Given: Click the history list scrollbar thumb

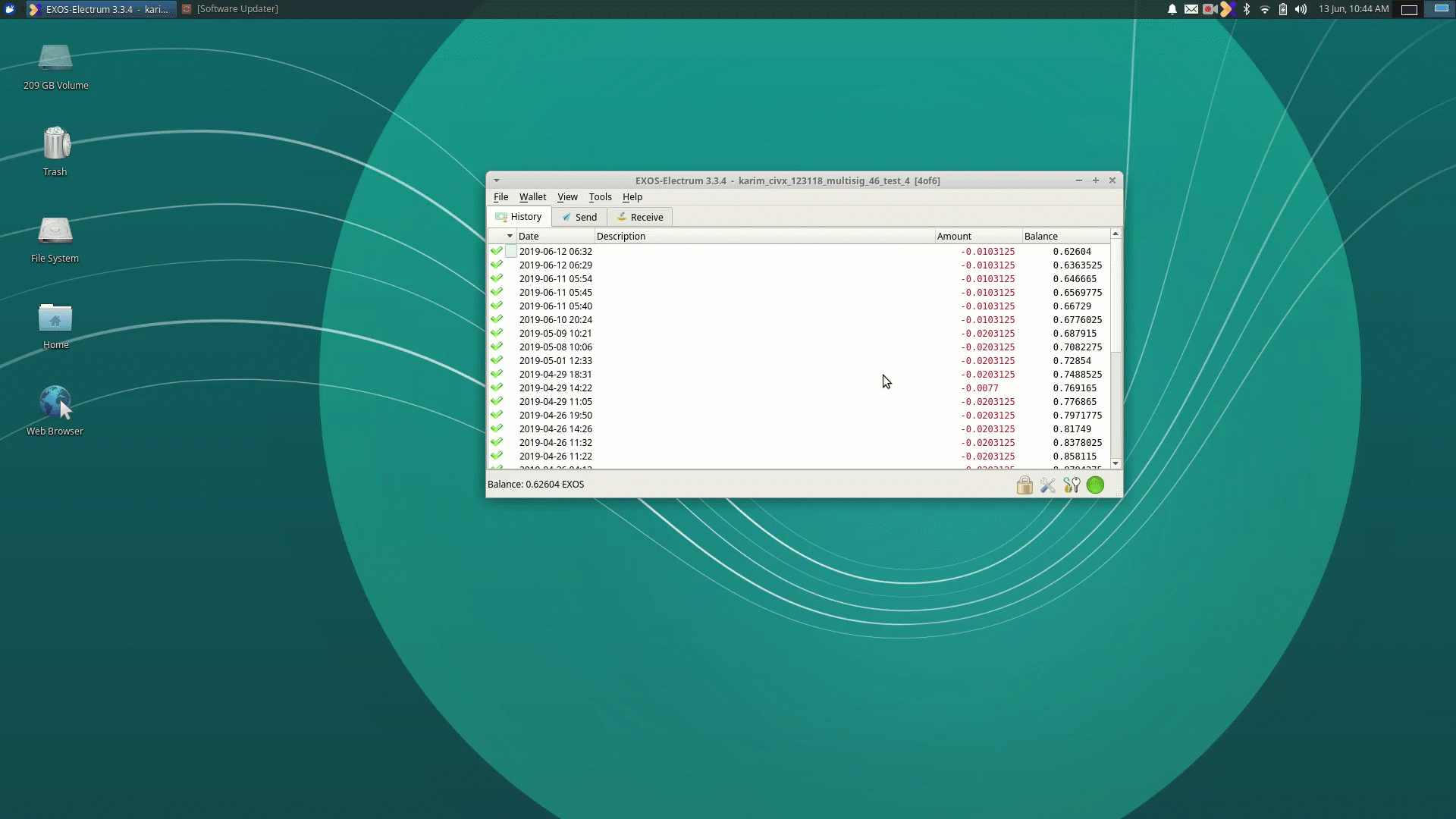Looking at the screenshot, I should (x=1116, y=296).
